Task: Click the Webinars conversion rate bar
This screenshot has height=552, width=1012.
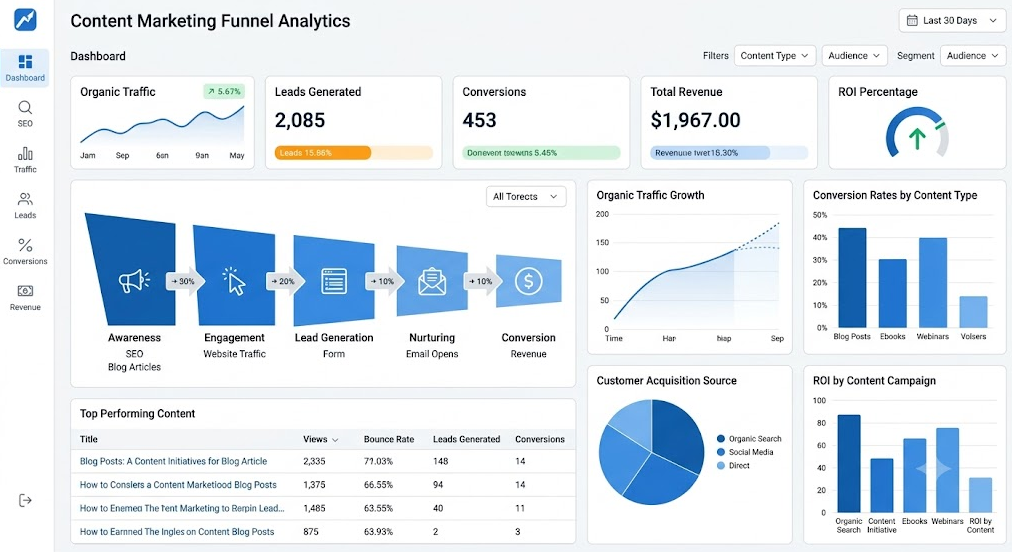Action: [x=933, y=283]
